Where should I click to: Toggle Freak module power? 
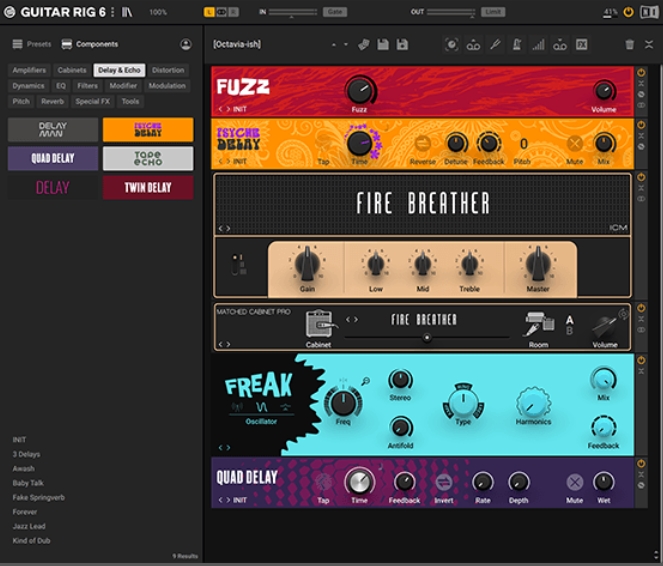641,360
